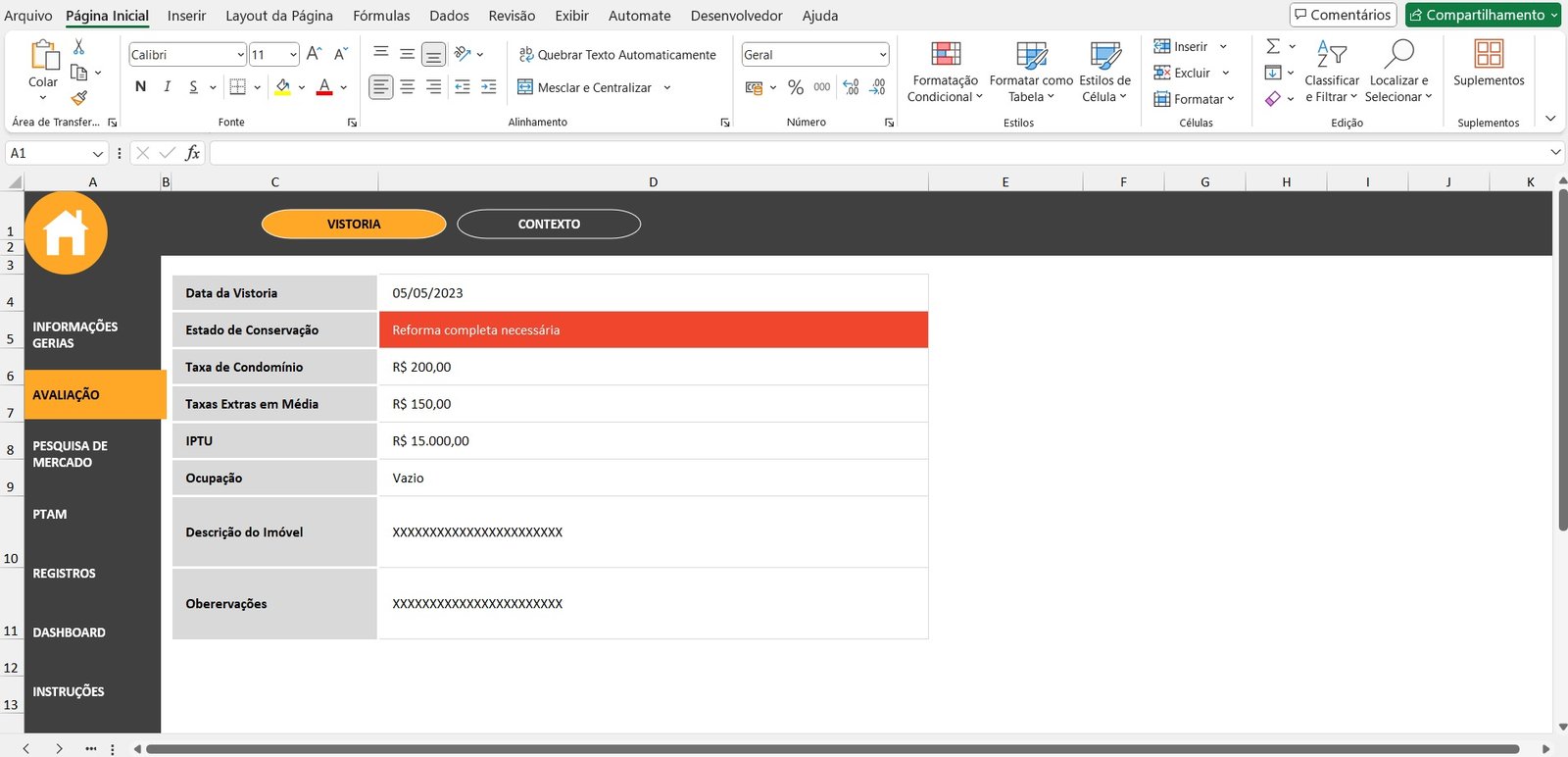1568x757 pixels.
Task: Expand the Name Box dropdown arrow
Action: pyautogui.click(x=97, y=154)
